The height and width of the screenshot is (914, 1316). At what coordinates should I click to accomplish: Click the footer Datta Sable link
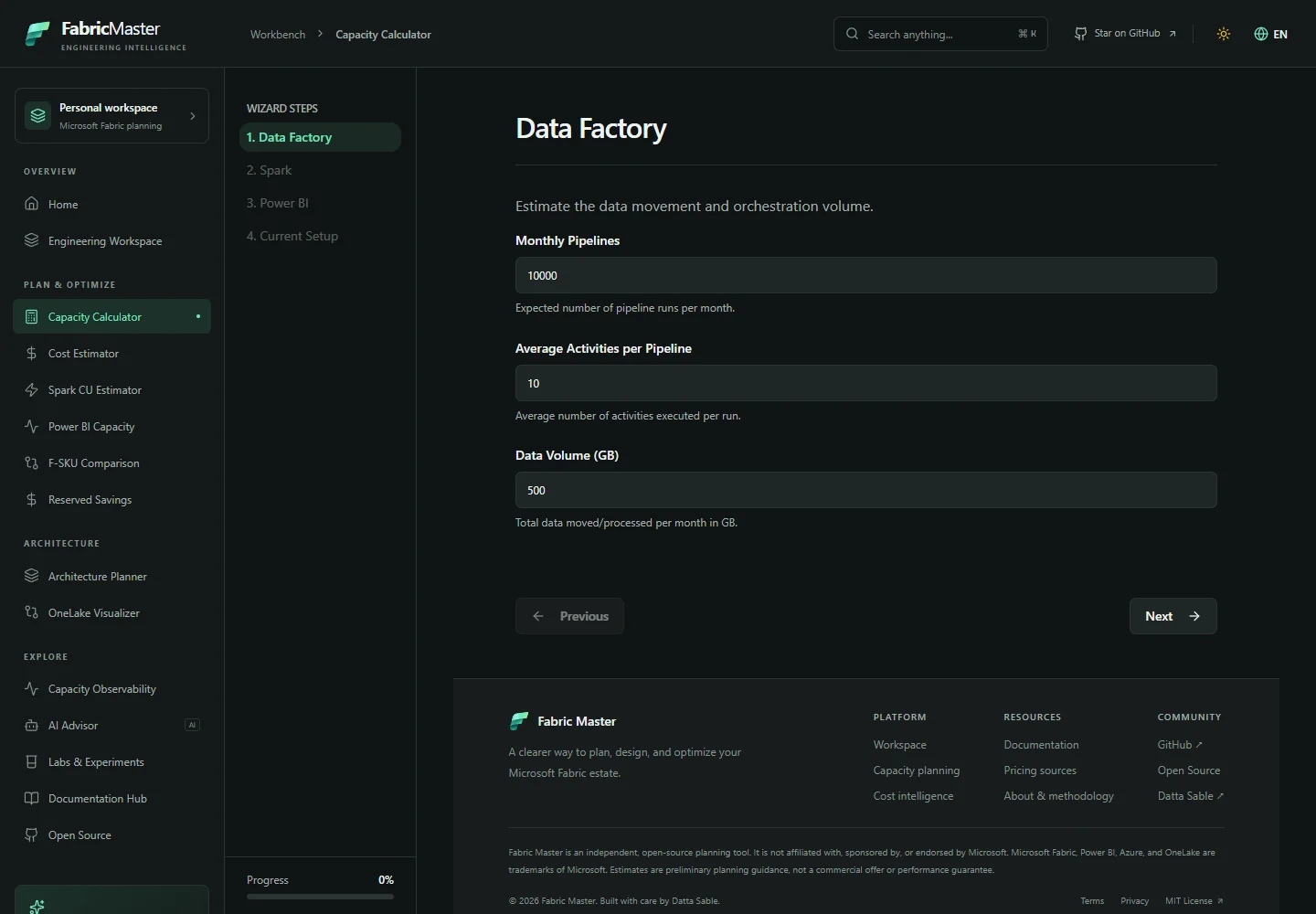(1190, 796)
